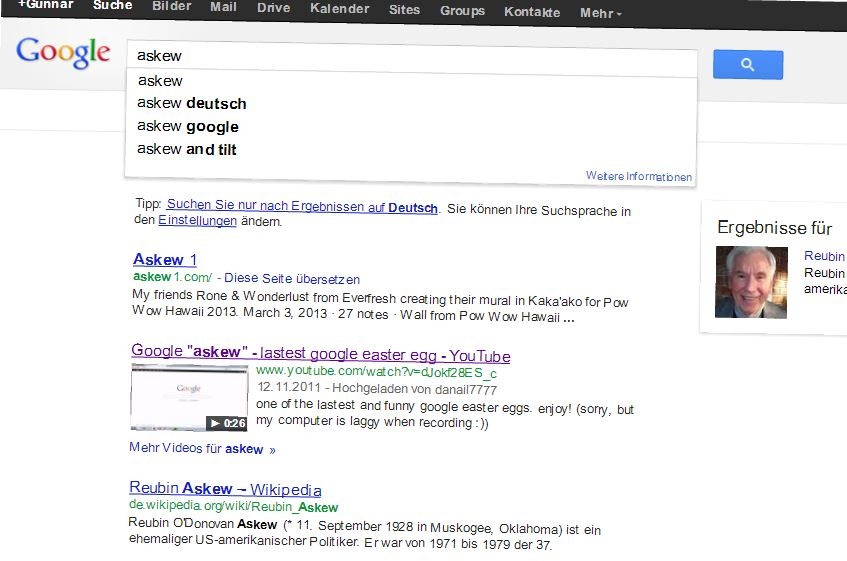Open Kalender from the top bar
Image resolution: width=847 pixels, height=561 pixels.
coord(339,9)
